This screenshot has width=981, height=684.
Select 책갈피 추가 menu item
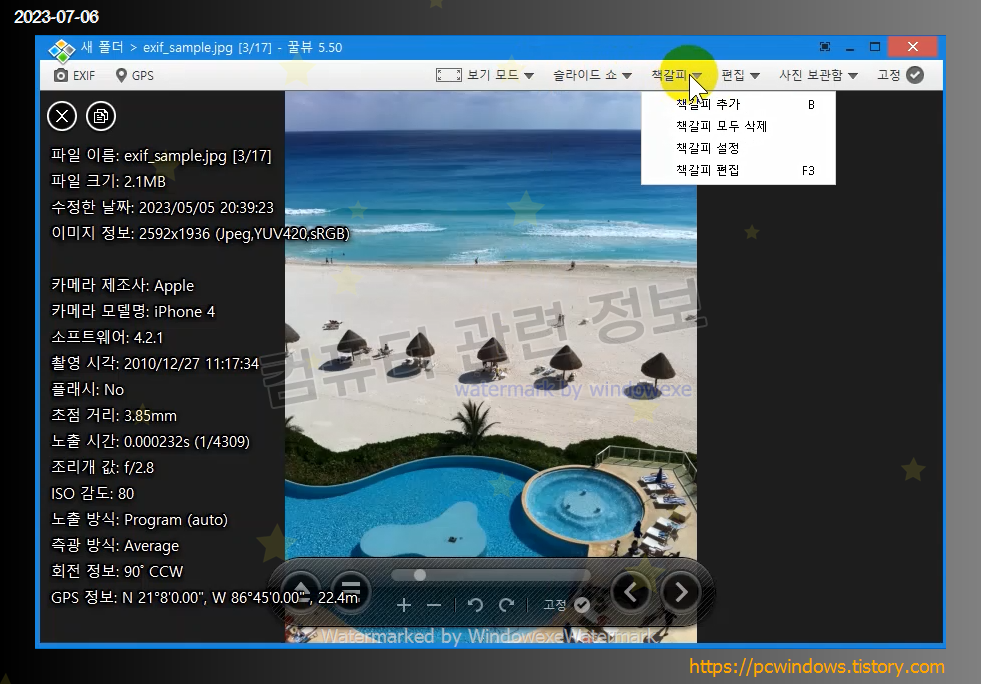(738, 104)
